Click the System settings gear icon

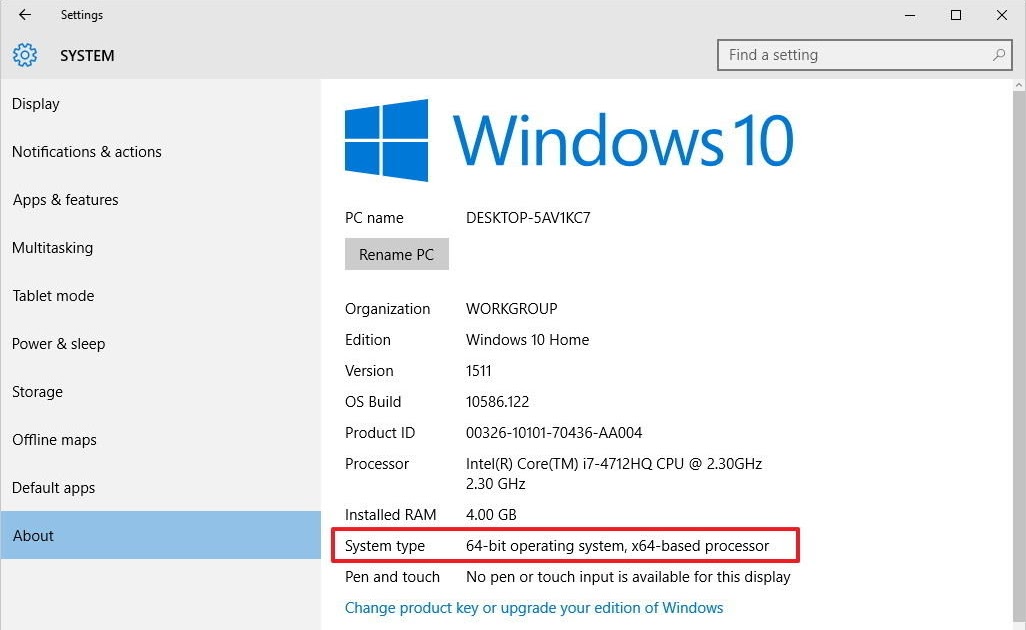coord(25,55)
